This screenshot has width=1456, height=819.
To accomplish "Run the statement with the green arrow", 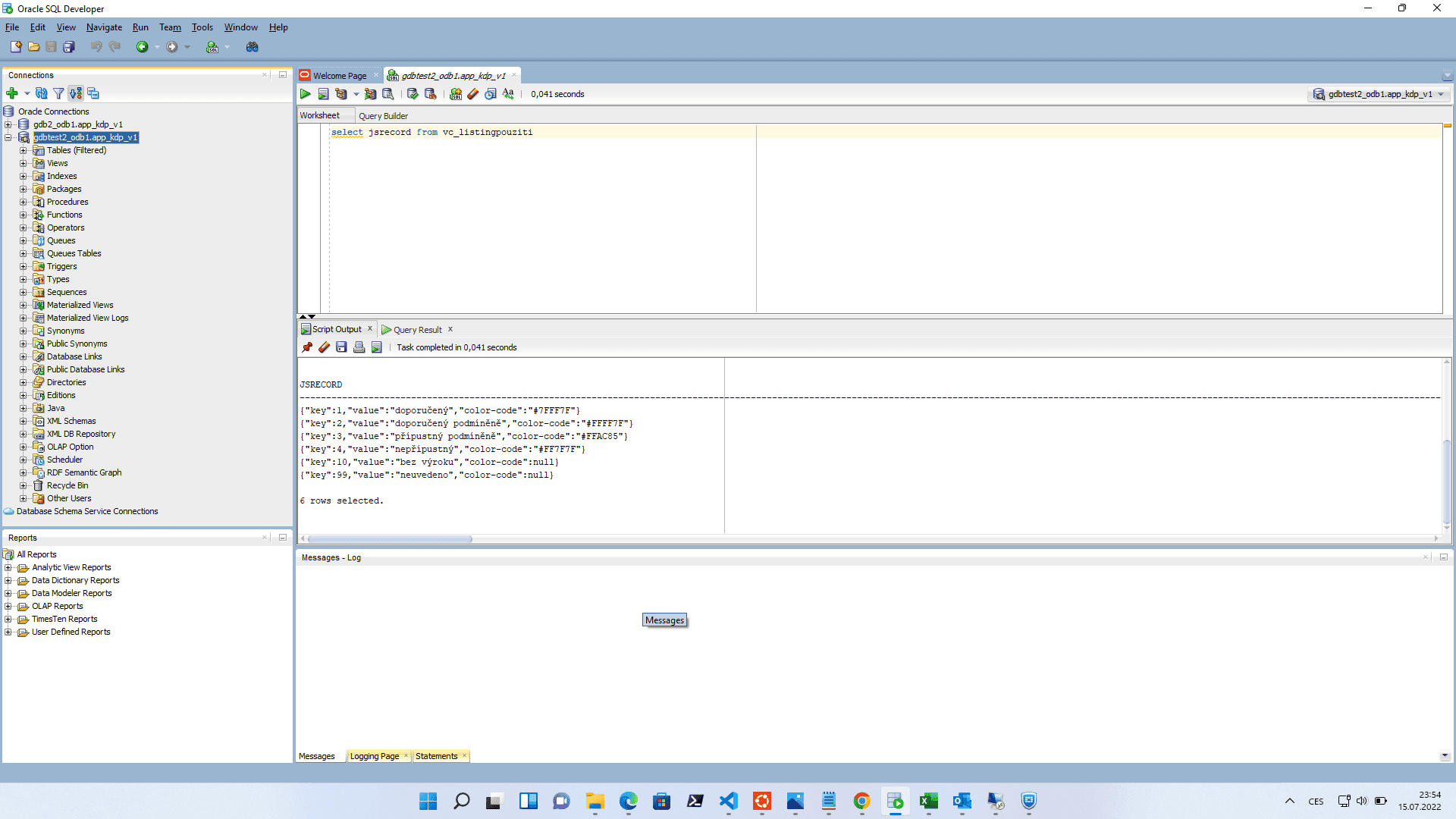I will pyautogui.click(x=305, y=94).
